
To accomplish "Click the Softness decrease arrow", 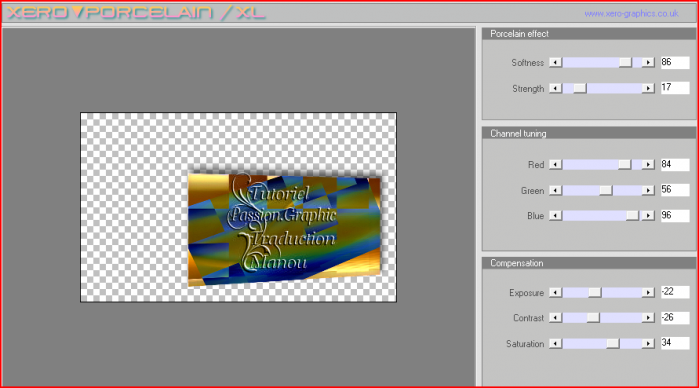I will [x=555, y=63].
